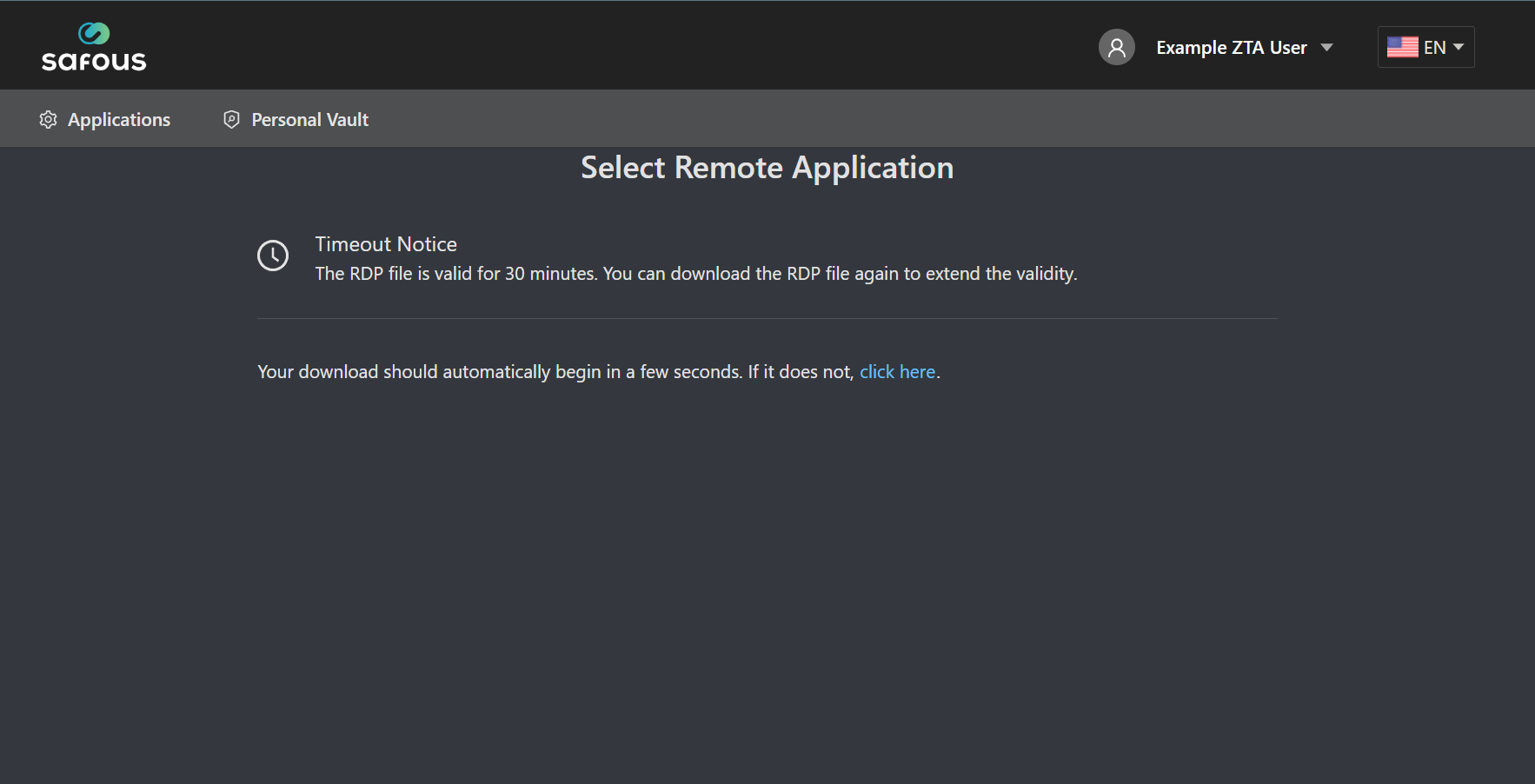Click the 'click here' download link
The height and width of the screenshot is (784, 1535).
pos(898,371)
